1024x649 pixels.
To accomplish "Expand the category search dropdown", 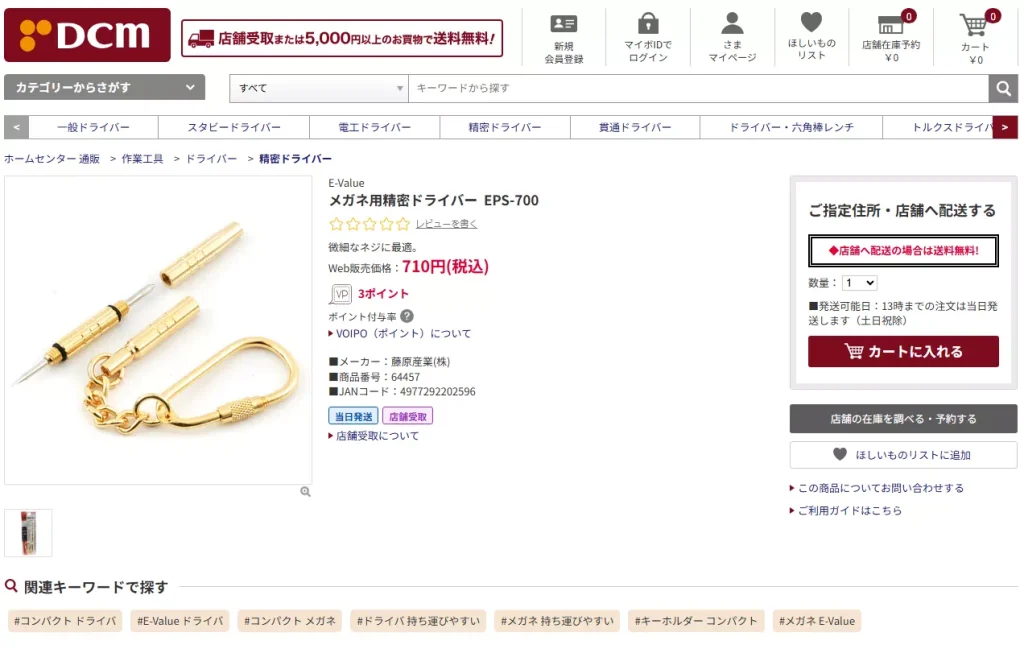I will 104,87.
